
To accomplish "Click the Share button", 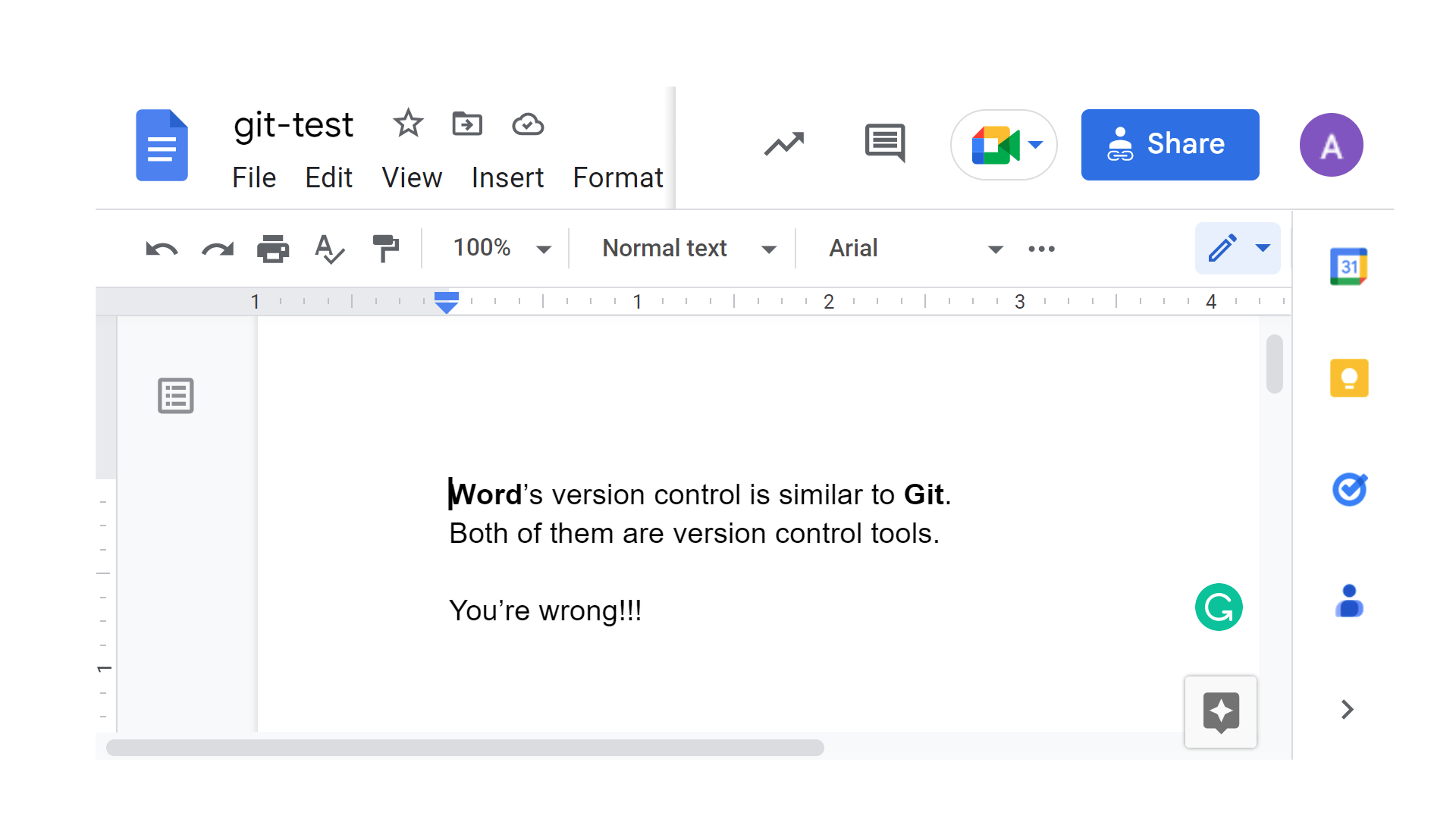I will 1170,144.
